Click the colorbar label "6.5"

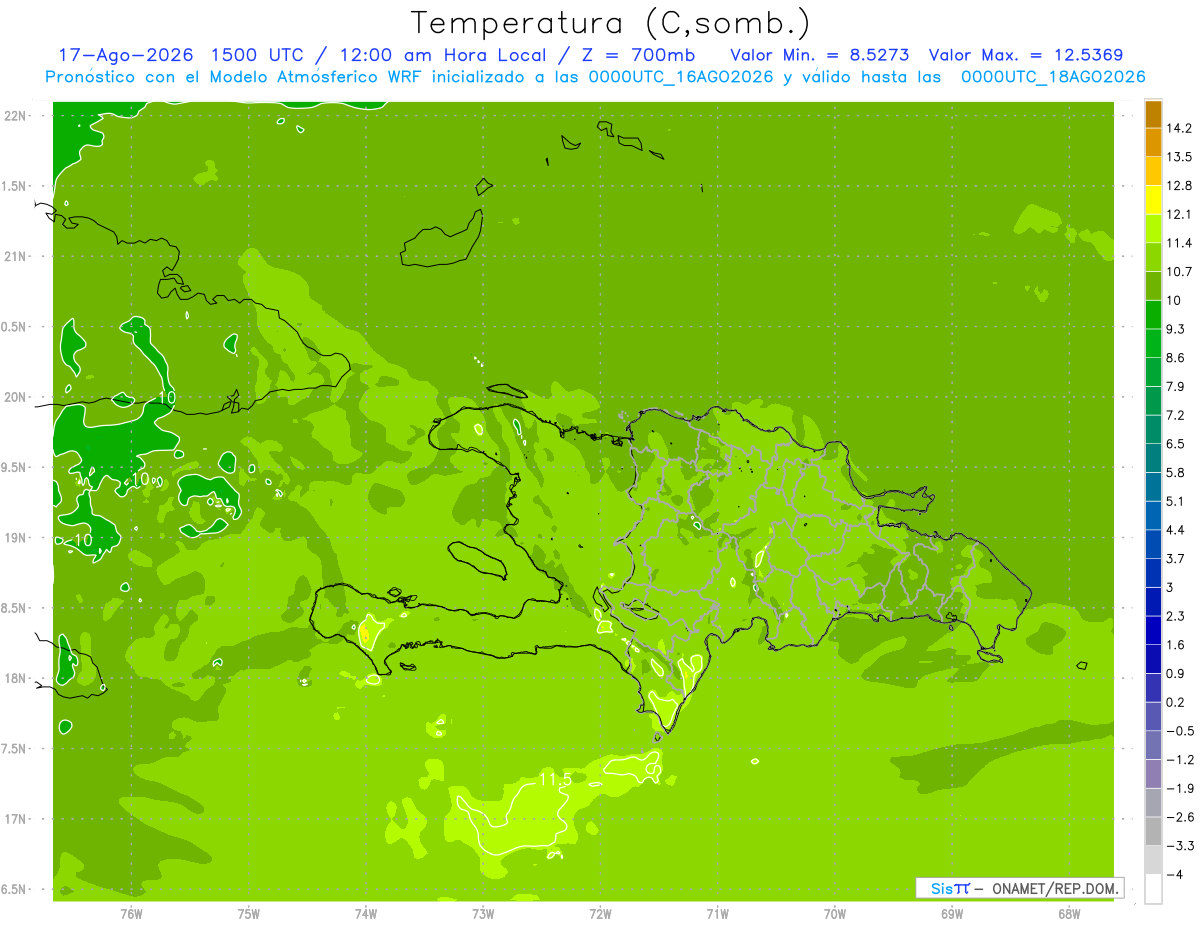click(x=1175, y=444)
